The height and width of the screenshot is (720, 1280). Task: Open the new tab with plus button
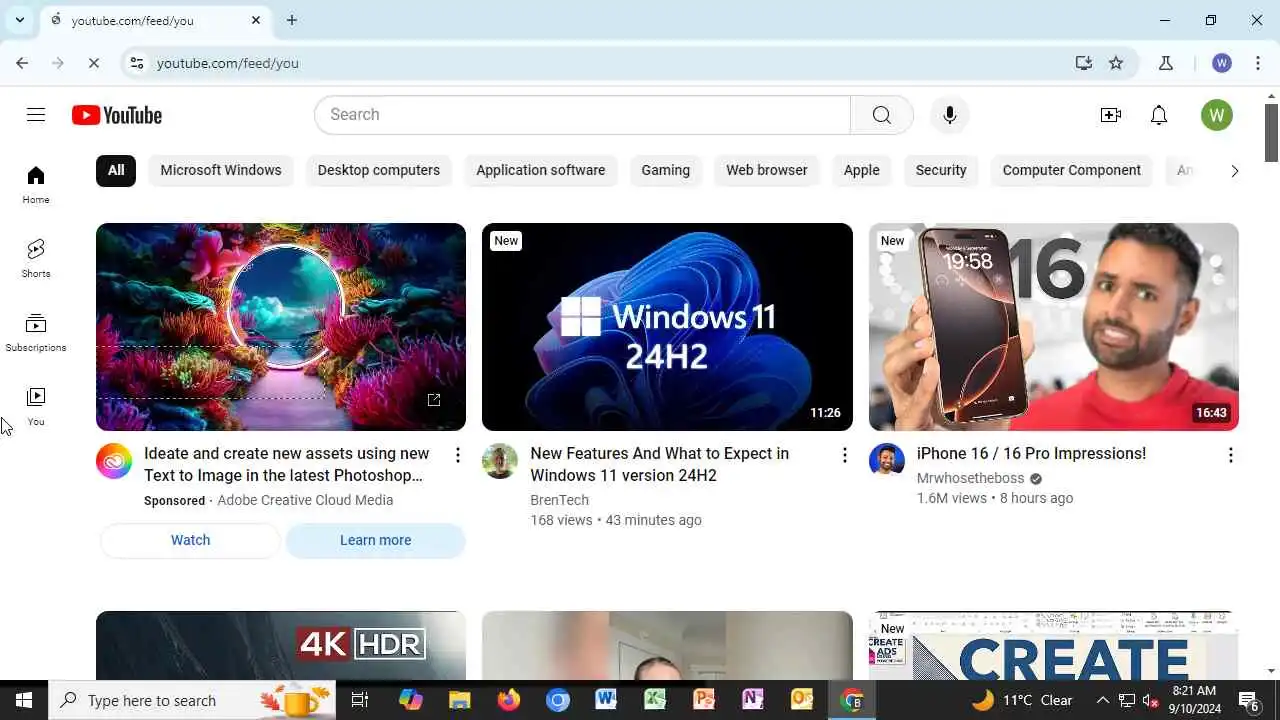pos(292,20)
